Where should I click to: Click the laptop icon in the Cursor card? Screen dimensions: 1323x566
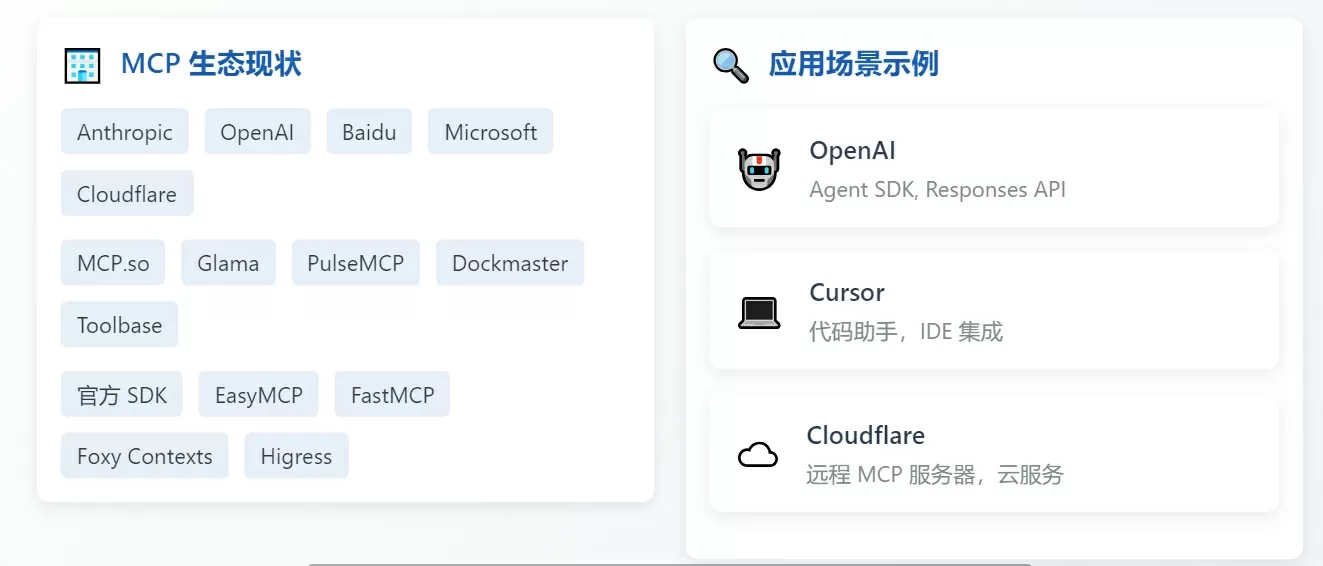coord(759,313)
